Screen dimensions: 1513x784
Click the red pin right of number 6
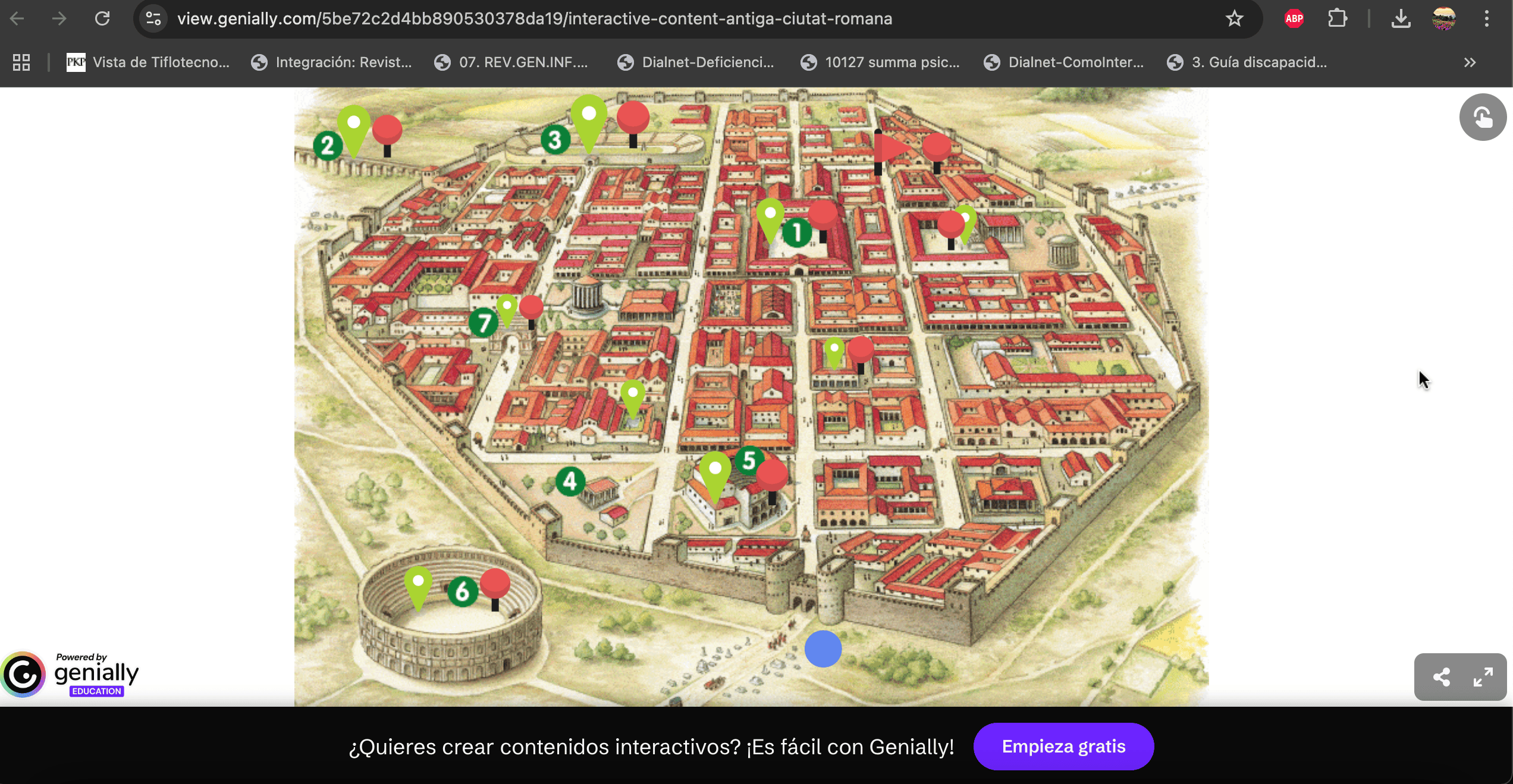[495, 589]
